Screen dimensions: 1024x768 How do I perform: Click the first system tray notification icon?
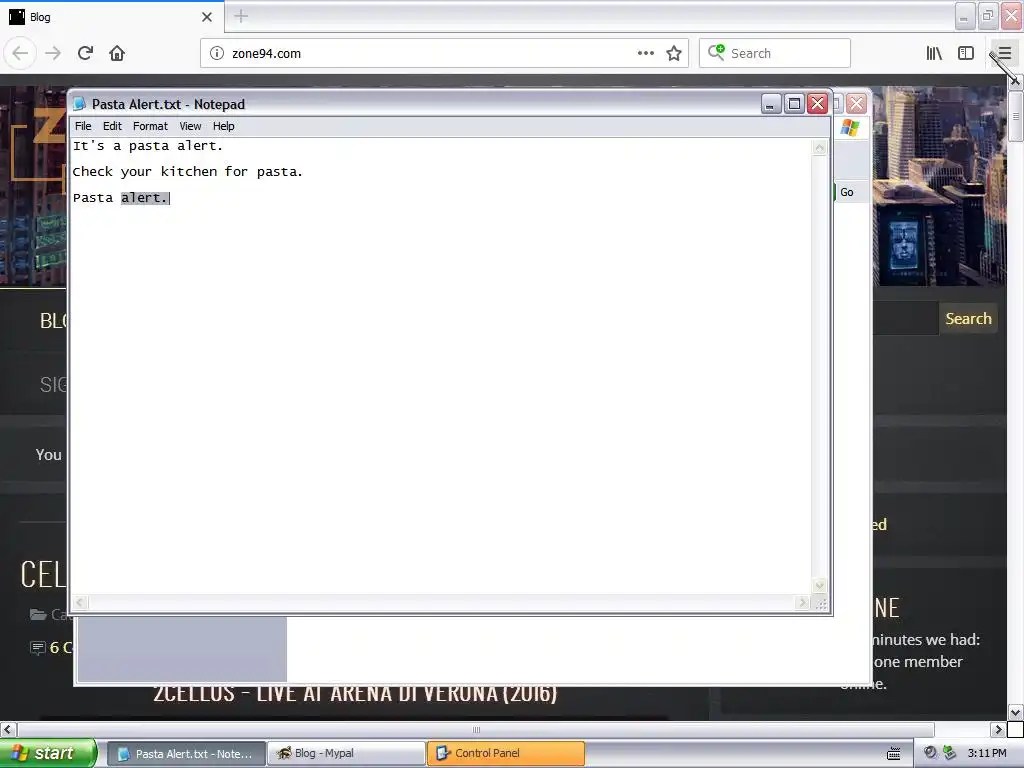(930, 753)
